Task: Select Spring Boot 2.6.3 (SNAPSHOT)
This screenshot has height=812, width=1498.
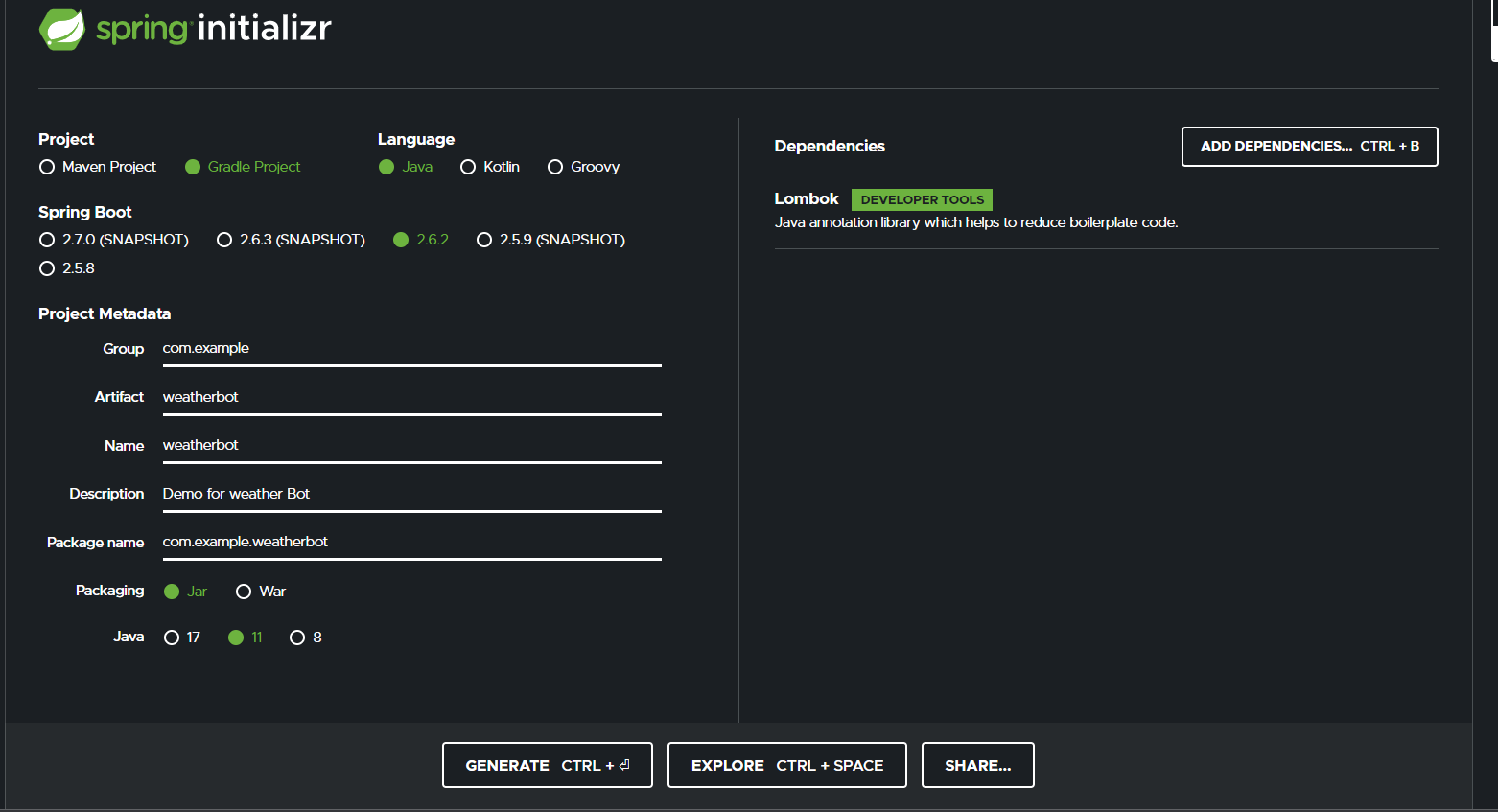Action: coord(292,240)
